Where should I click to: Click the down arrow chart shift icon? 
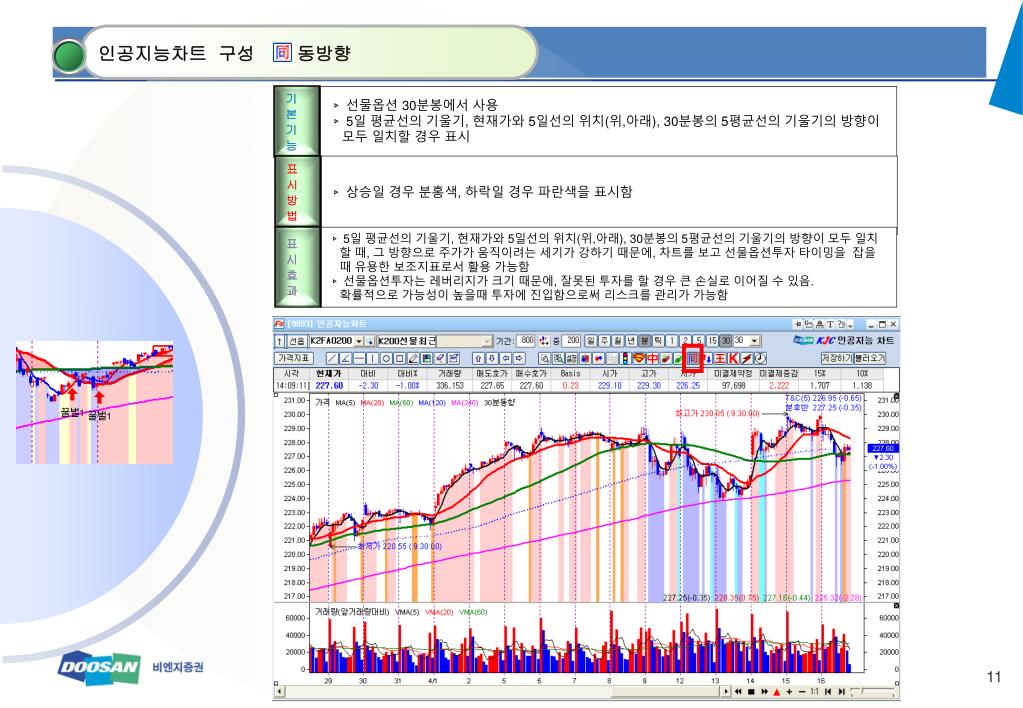click(x=492, y=358)
